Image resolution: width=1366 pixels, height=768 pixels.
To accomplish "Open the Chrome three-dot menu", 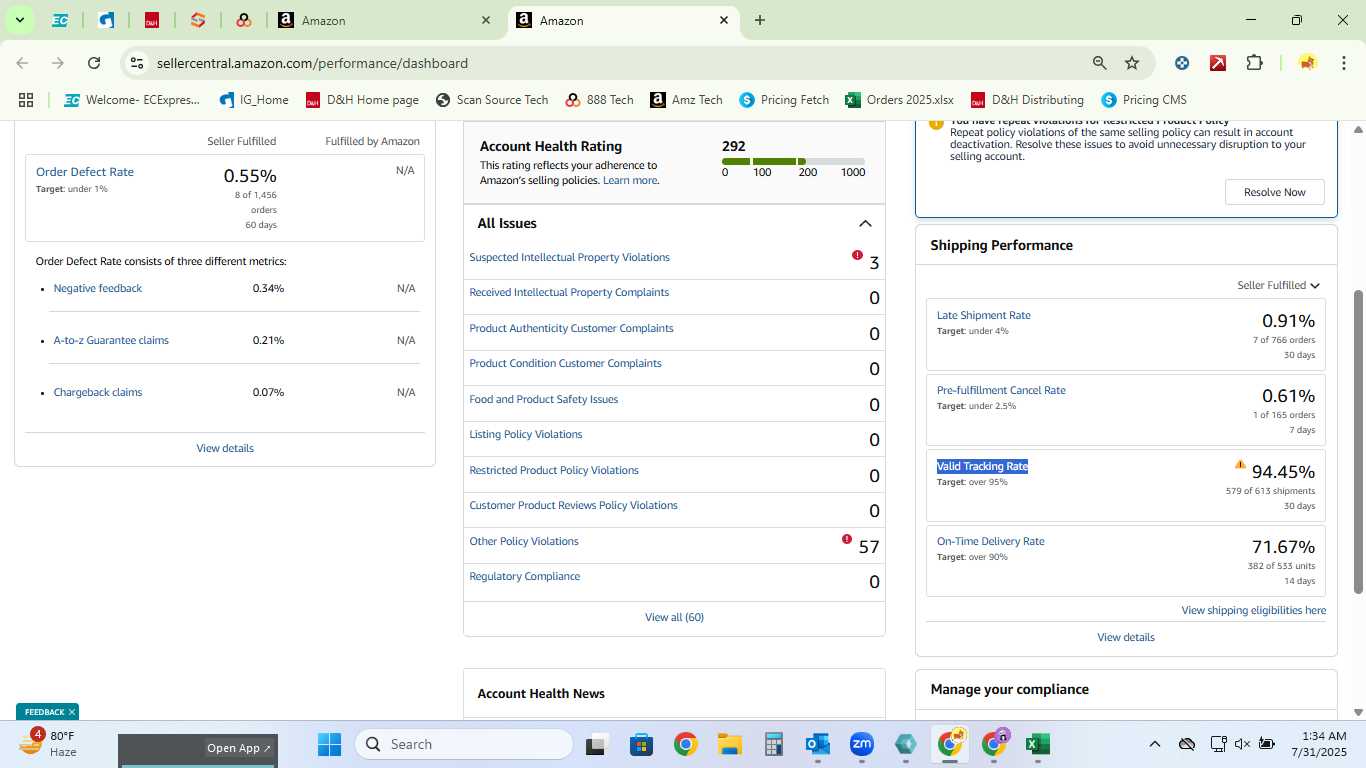I will pyautogui.click(x=1342, y=63).
